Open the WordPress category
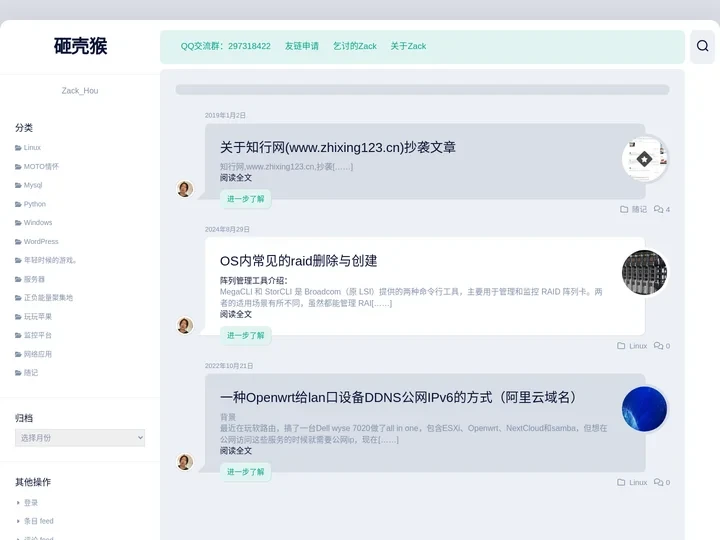 coord(41,241)
